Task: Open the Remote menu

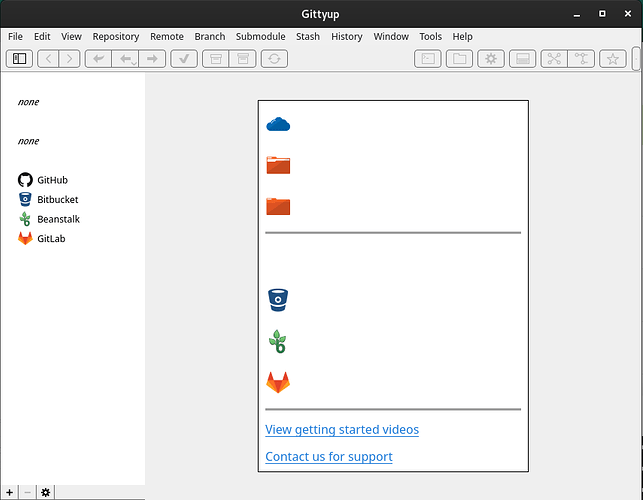Action: [167, 37]
